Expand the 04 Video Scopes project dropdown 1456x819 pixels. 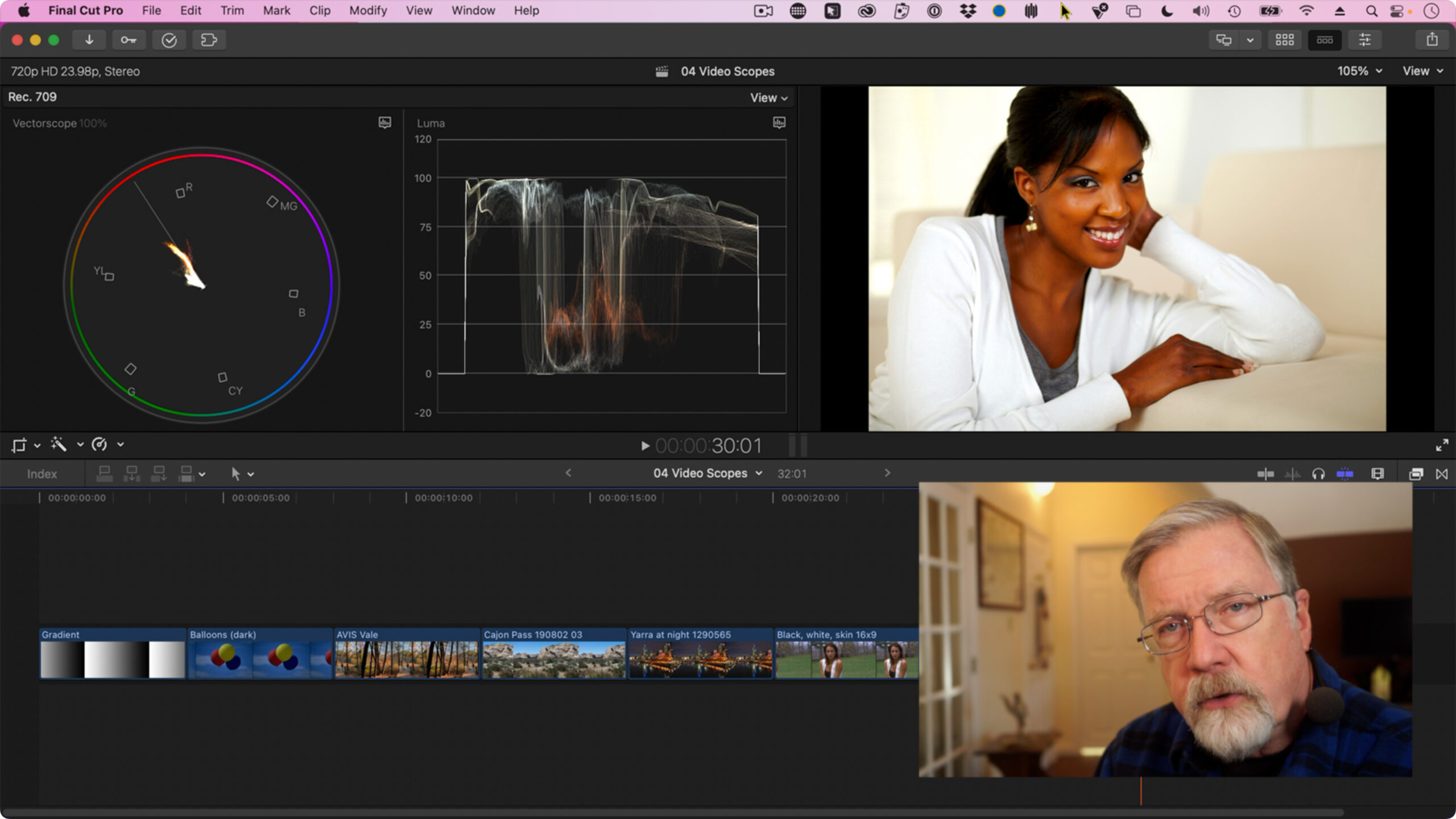(x=759, y=473)
